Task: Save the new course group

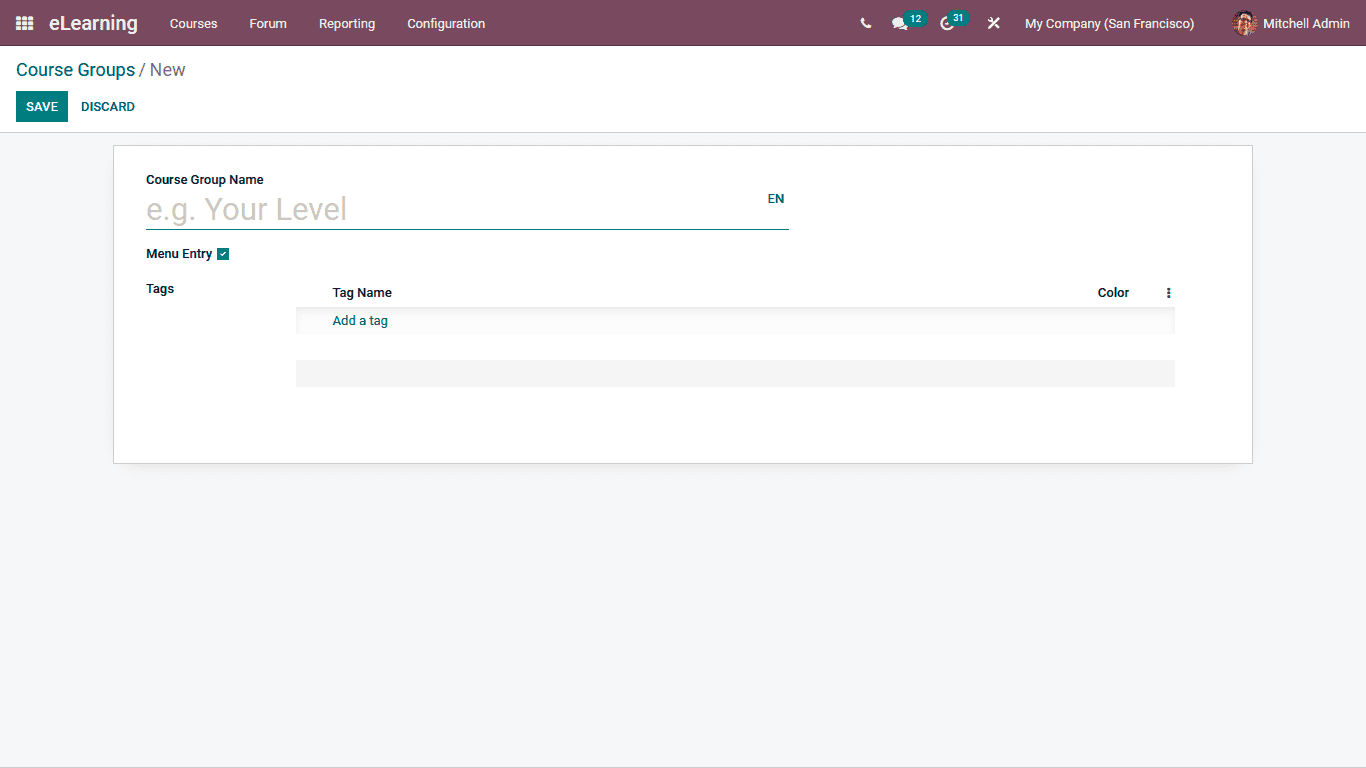Action: pyautogui.click(x=41, y=106)
